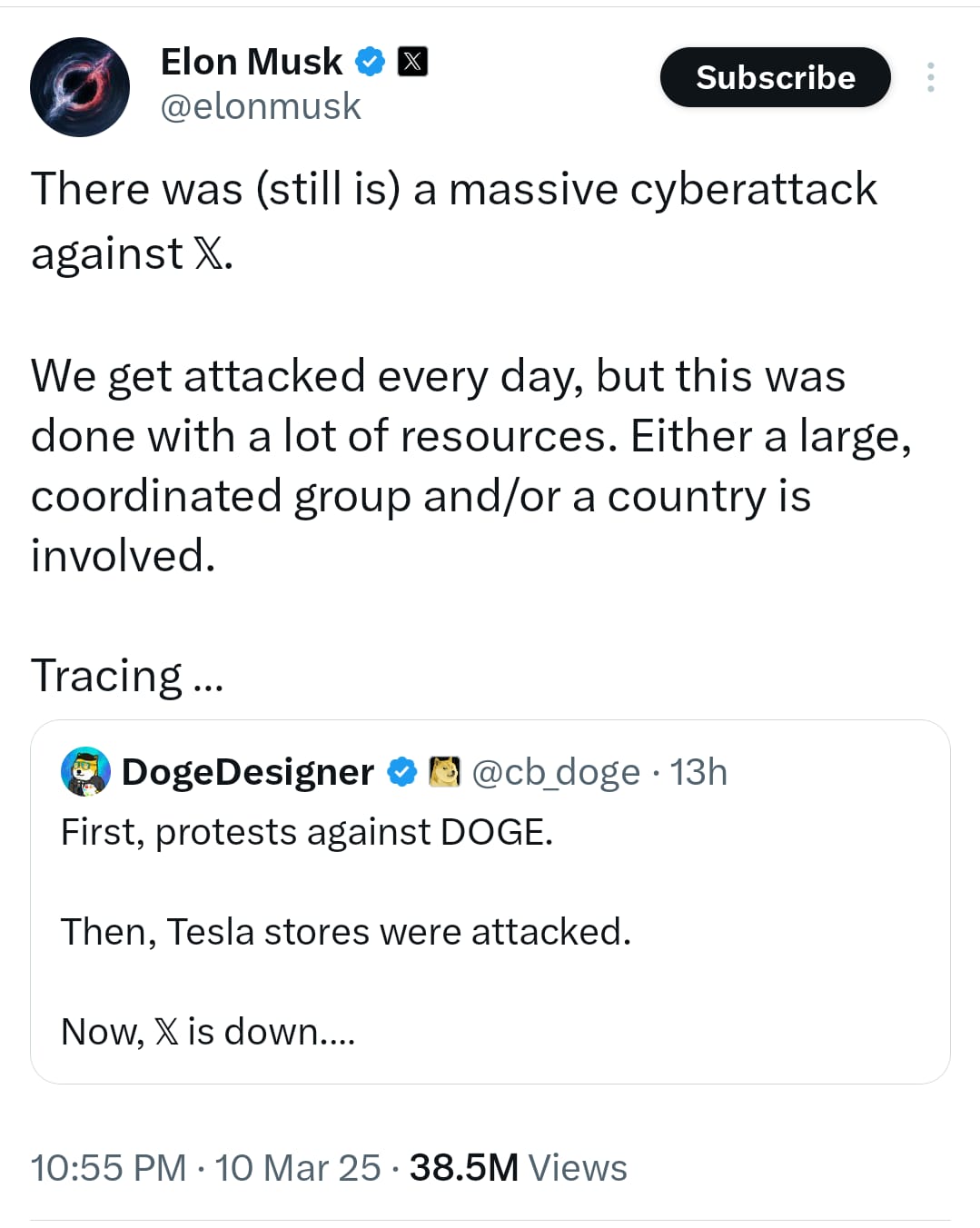
Task: Click DogeDesigner's profile avatar
Action: point(85,772)
